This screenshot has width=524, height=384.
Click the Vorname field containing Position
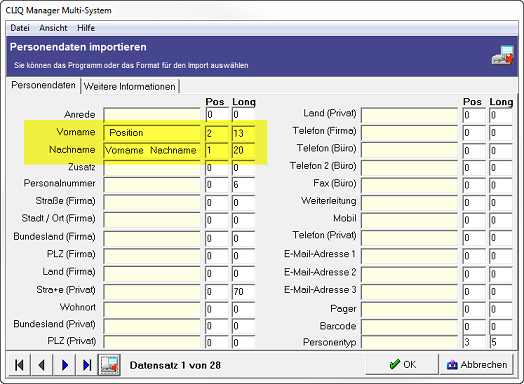152,133
